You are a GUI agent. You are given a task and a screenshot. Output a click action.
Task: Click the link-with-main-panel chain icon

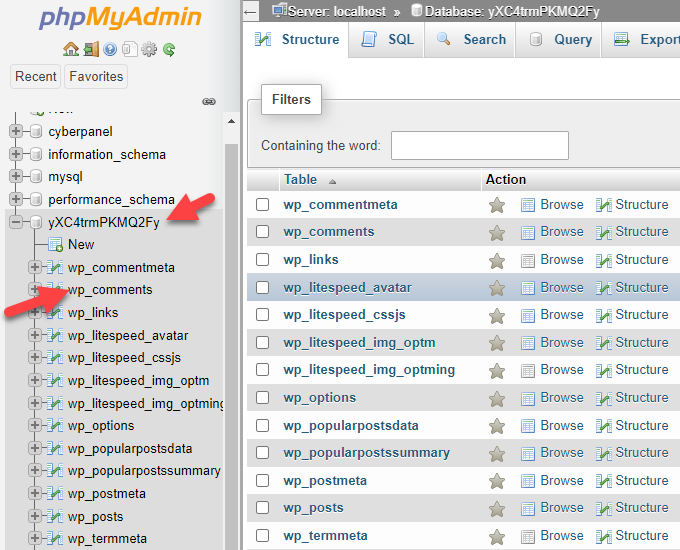point(209,101)
